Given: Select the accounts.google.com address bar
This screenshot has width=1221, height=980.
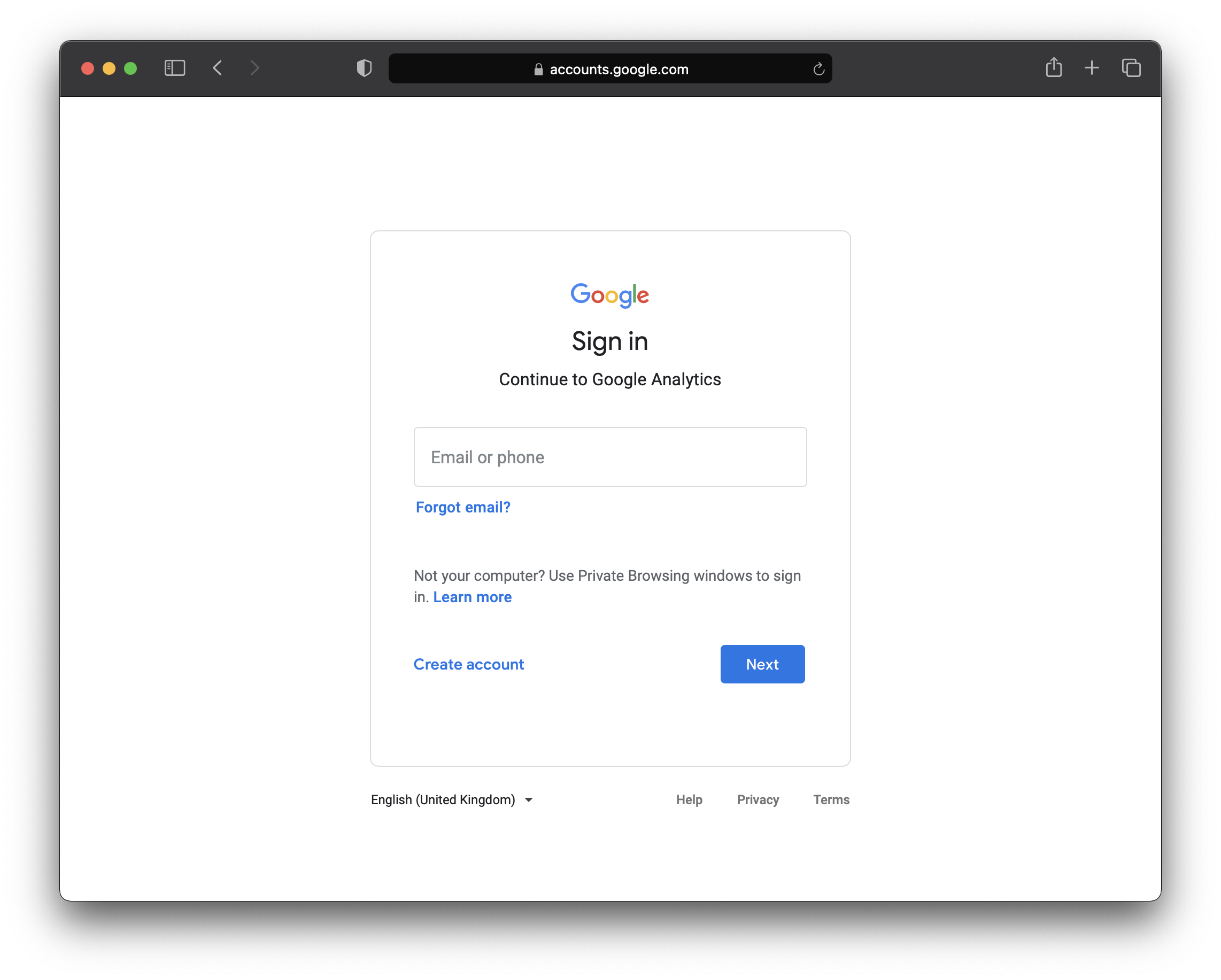Looking at the screenshot, I should click(x=619, y=69).
